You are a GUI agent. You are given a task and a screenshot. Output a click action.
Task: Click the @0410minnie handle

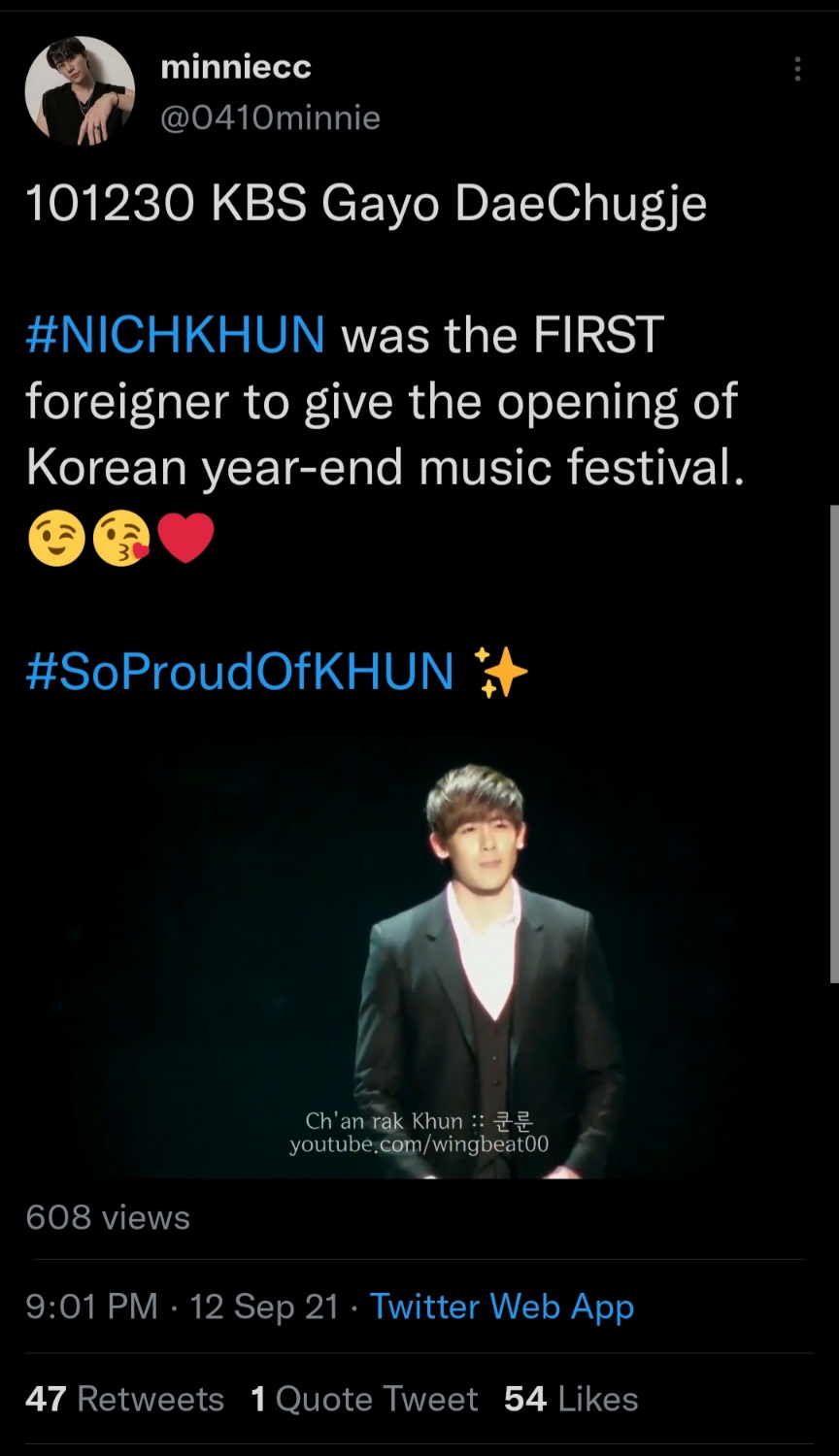point(270,117)
